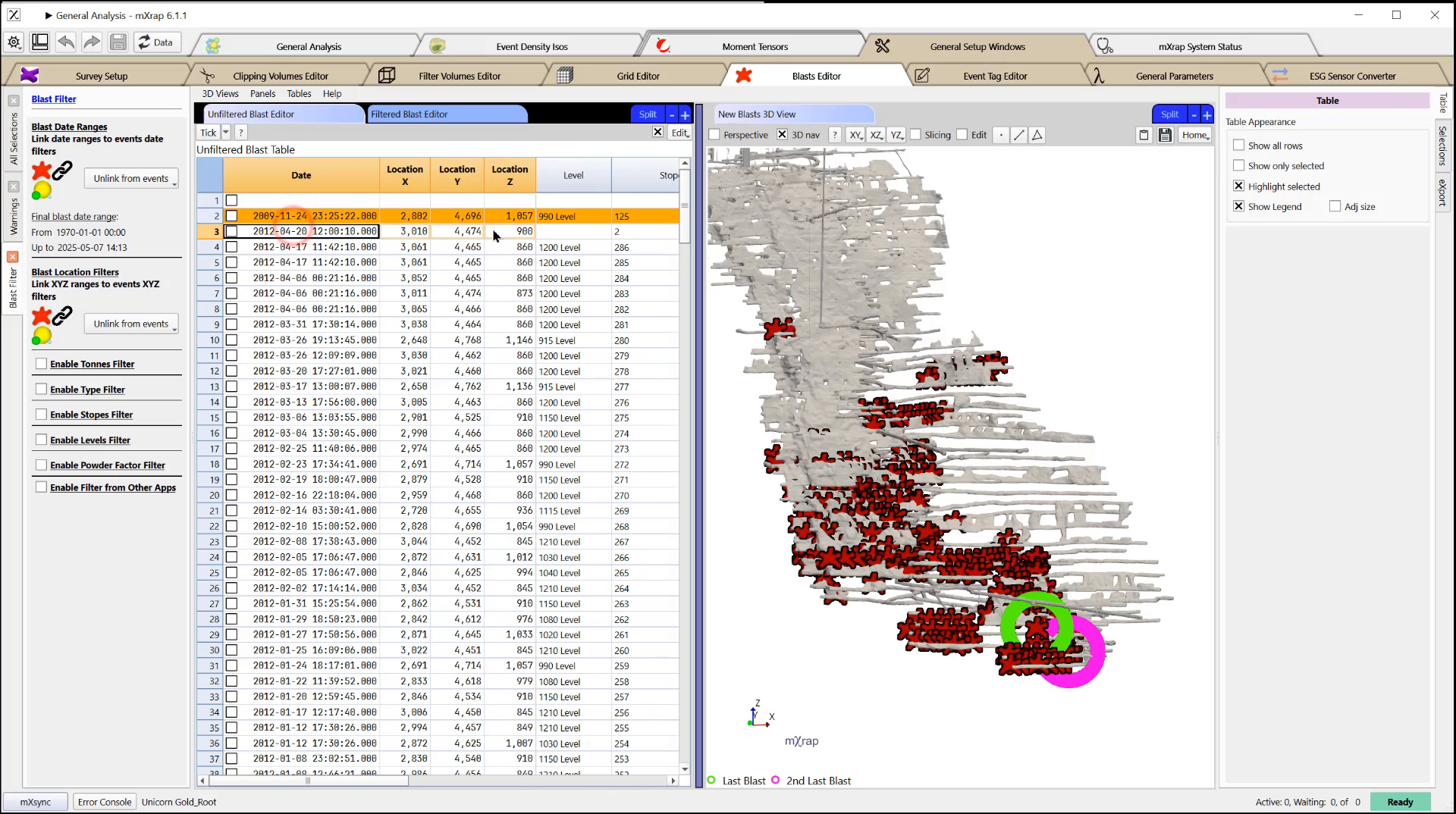Open the Home view dropdown
The height and width of the screenshot is (814, 1456).
1195,135
